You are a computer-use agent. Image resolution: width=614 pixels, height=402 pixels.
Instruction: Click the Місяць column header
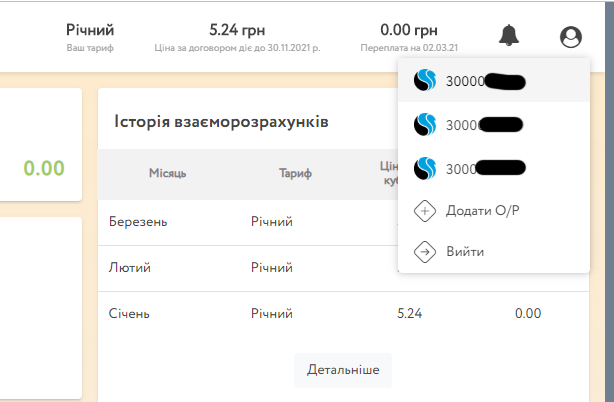pyautogui.click(x=168, y=173)
